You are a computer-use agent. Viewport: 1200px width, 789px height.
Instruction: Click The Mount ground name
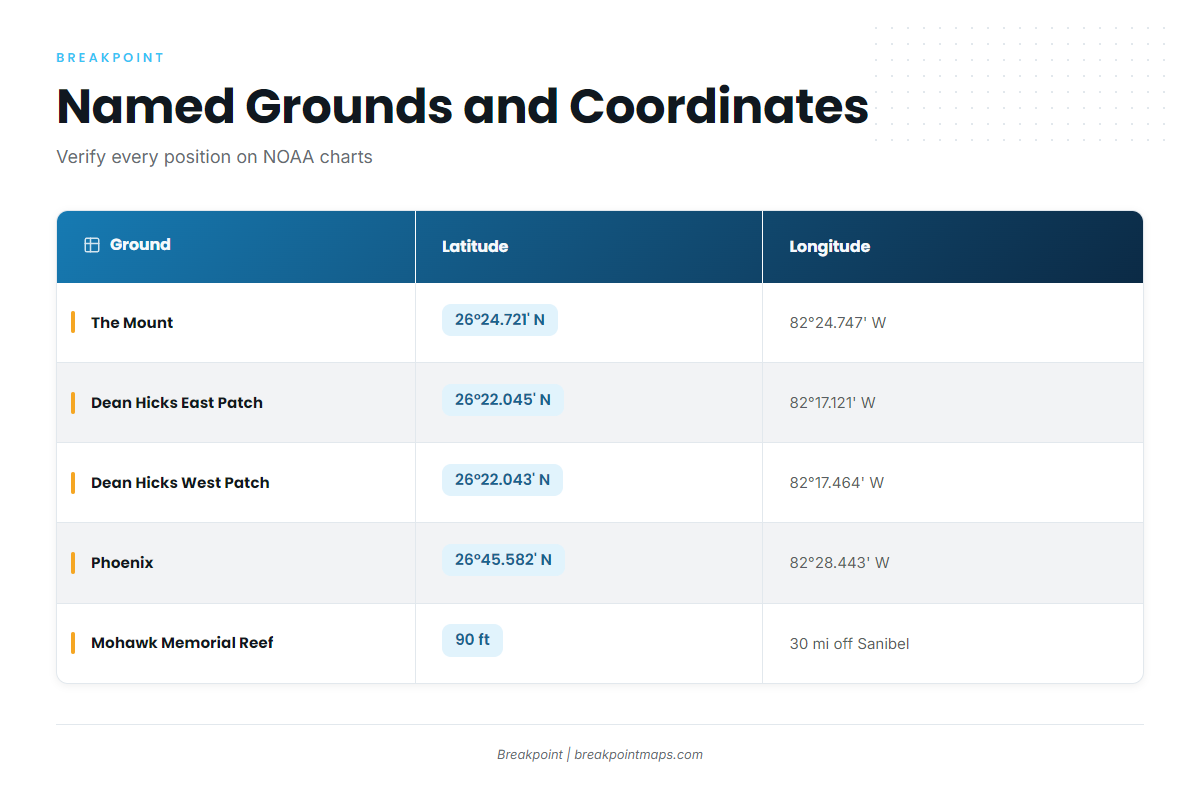[x=132, y=323]
